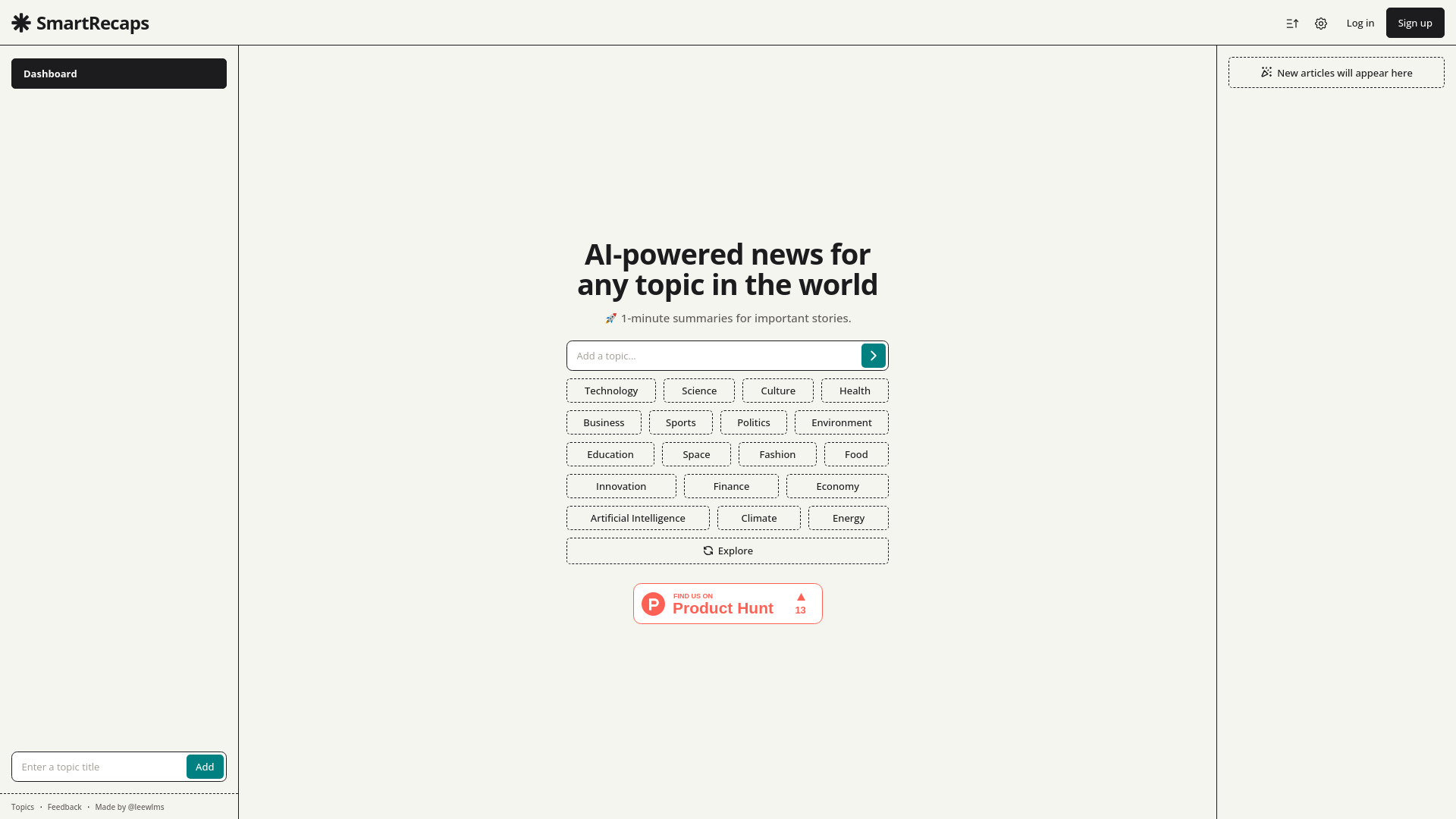This screenshot has width=1456, height=819.
Task: Click the Explore refresh/cycle icon
Action: pos(707,550)
